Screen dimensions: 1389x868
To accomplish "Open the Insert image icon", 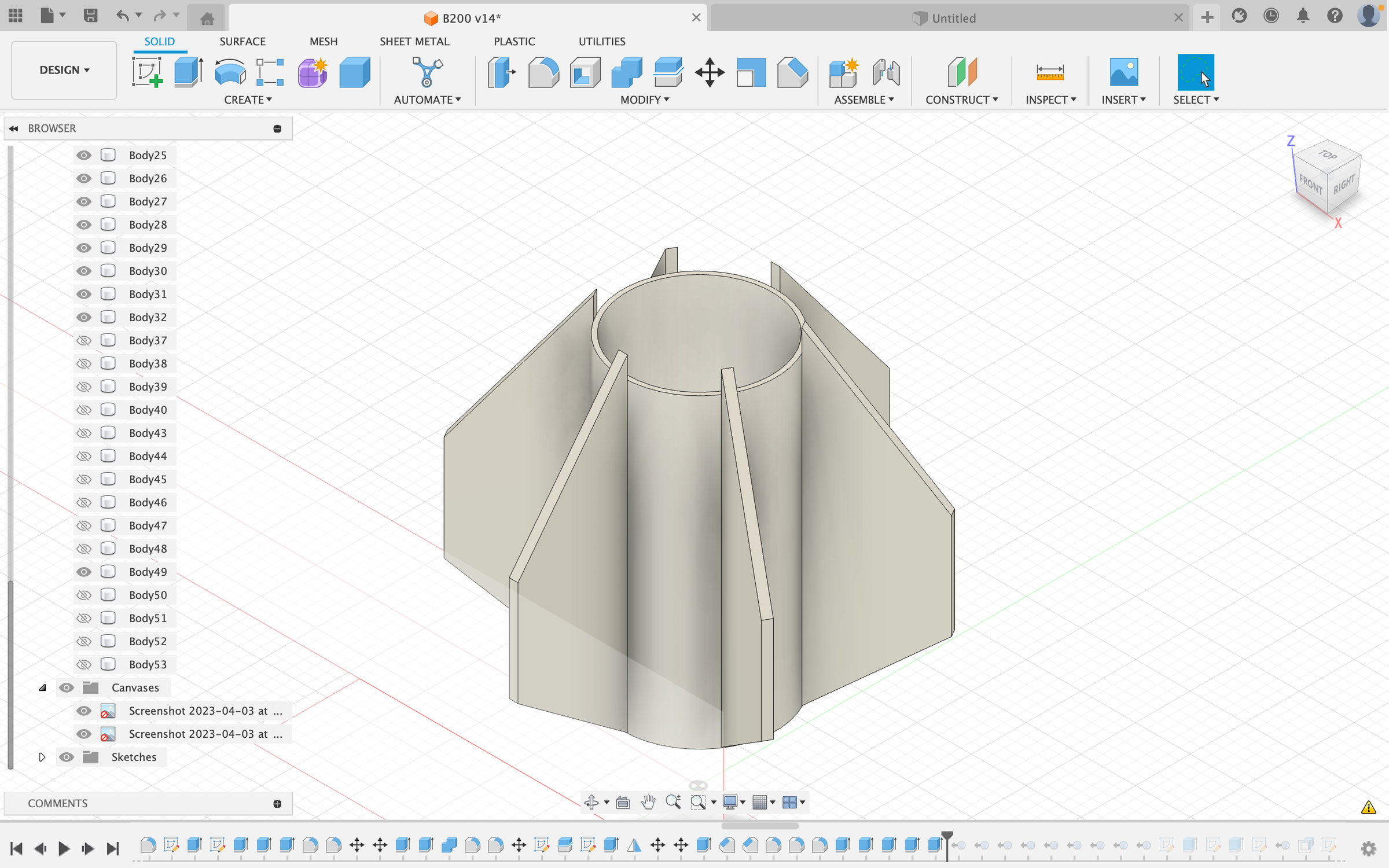I will pyautogui.click(x=1123, y=73).
